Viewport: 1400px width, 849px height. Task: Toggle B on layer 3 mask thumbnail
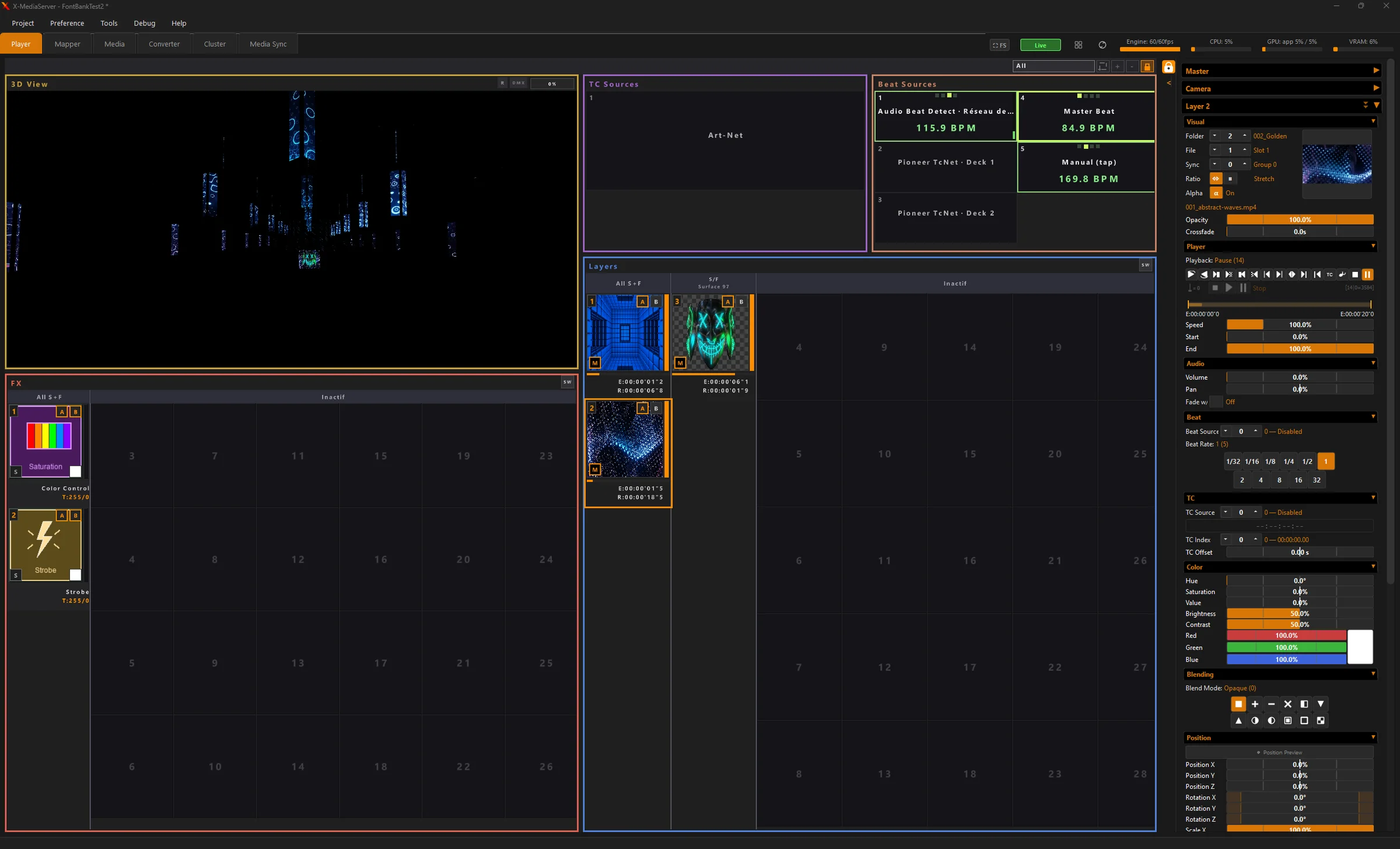(x=741, y=302)
